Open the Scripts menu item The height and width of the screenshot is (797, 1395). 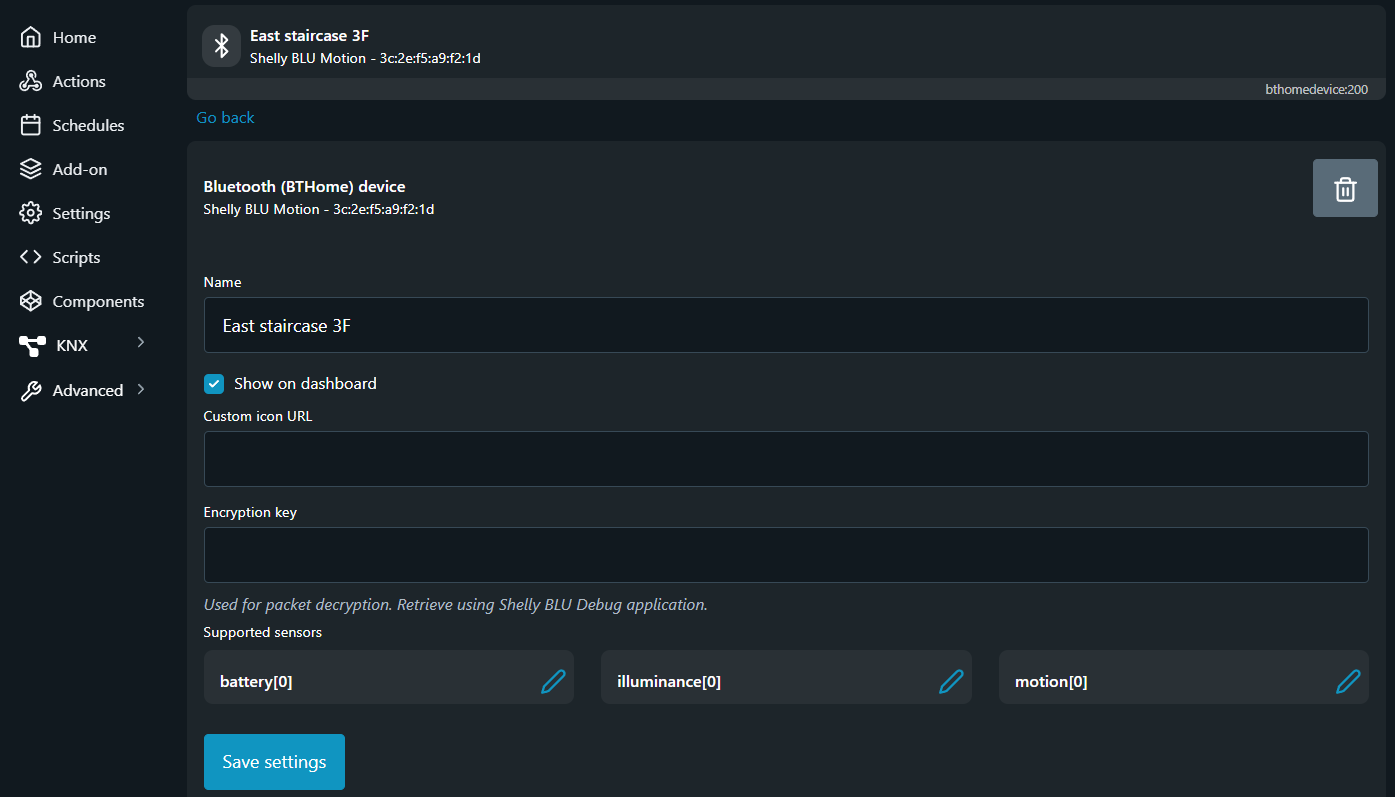pyautogui.click(x=76, y=258)
